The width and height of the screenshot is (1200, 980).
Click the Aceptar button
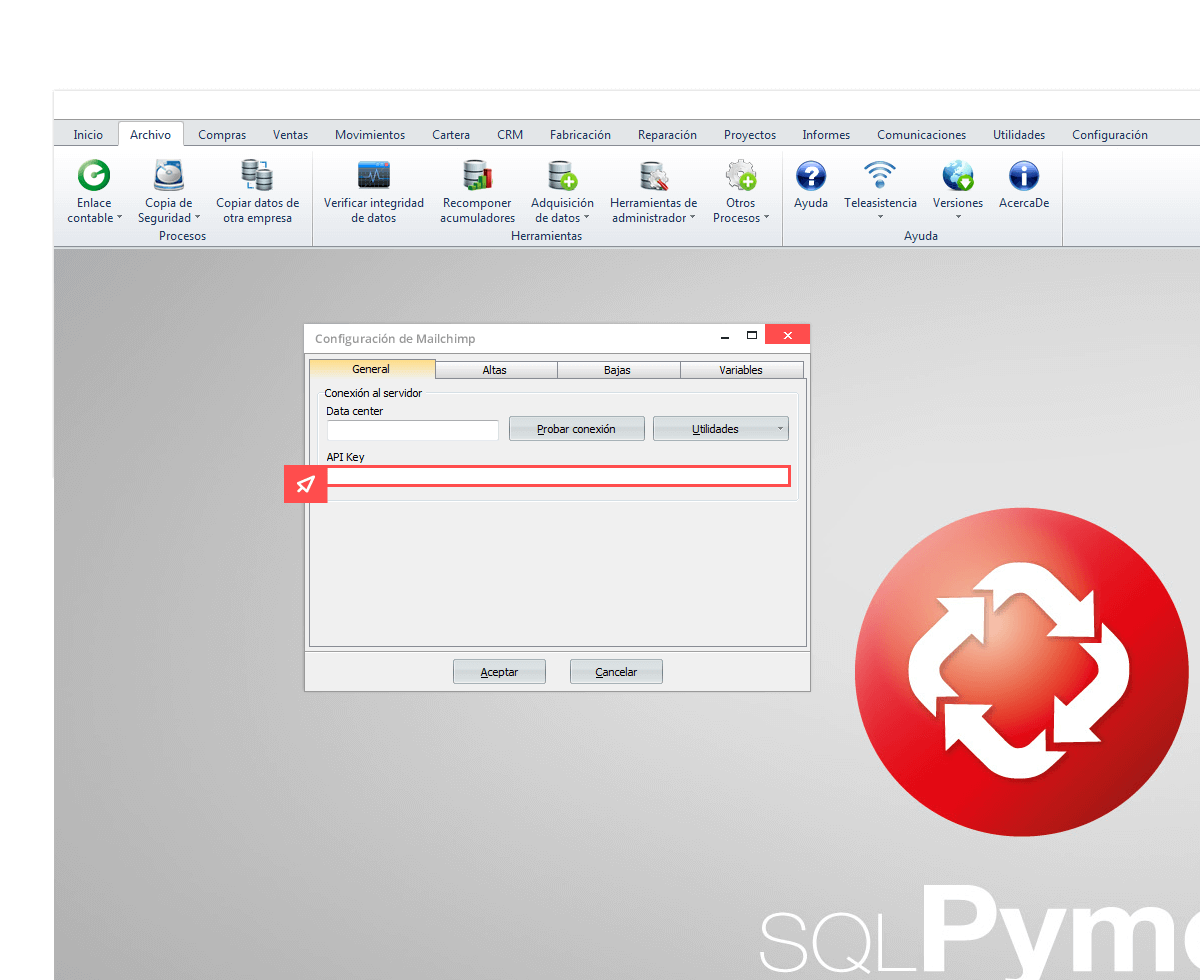click(x=499, y=672)
